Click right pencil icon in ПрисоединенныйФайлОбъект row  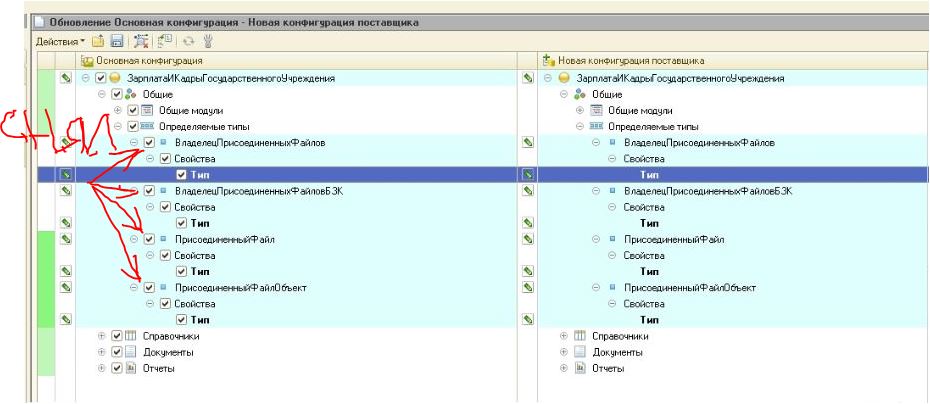click(x=527, y=287)
